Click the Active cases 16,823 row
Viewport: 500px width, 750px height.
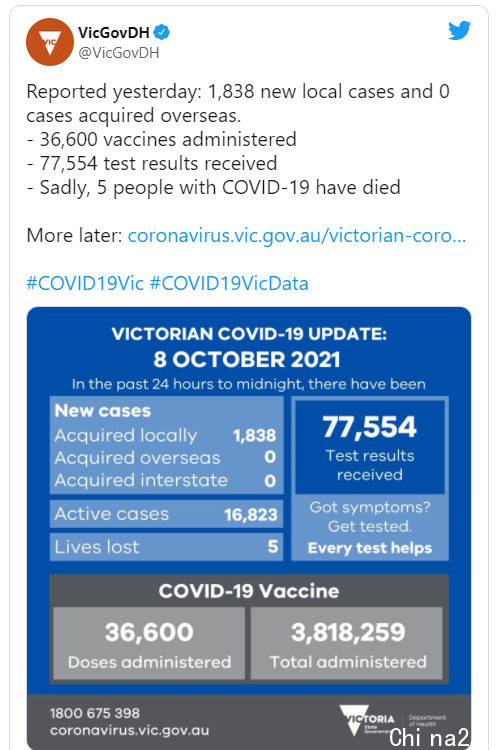point(166,514)
